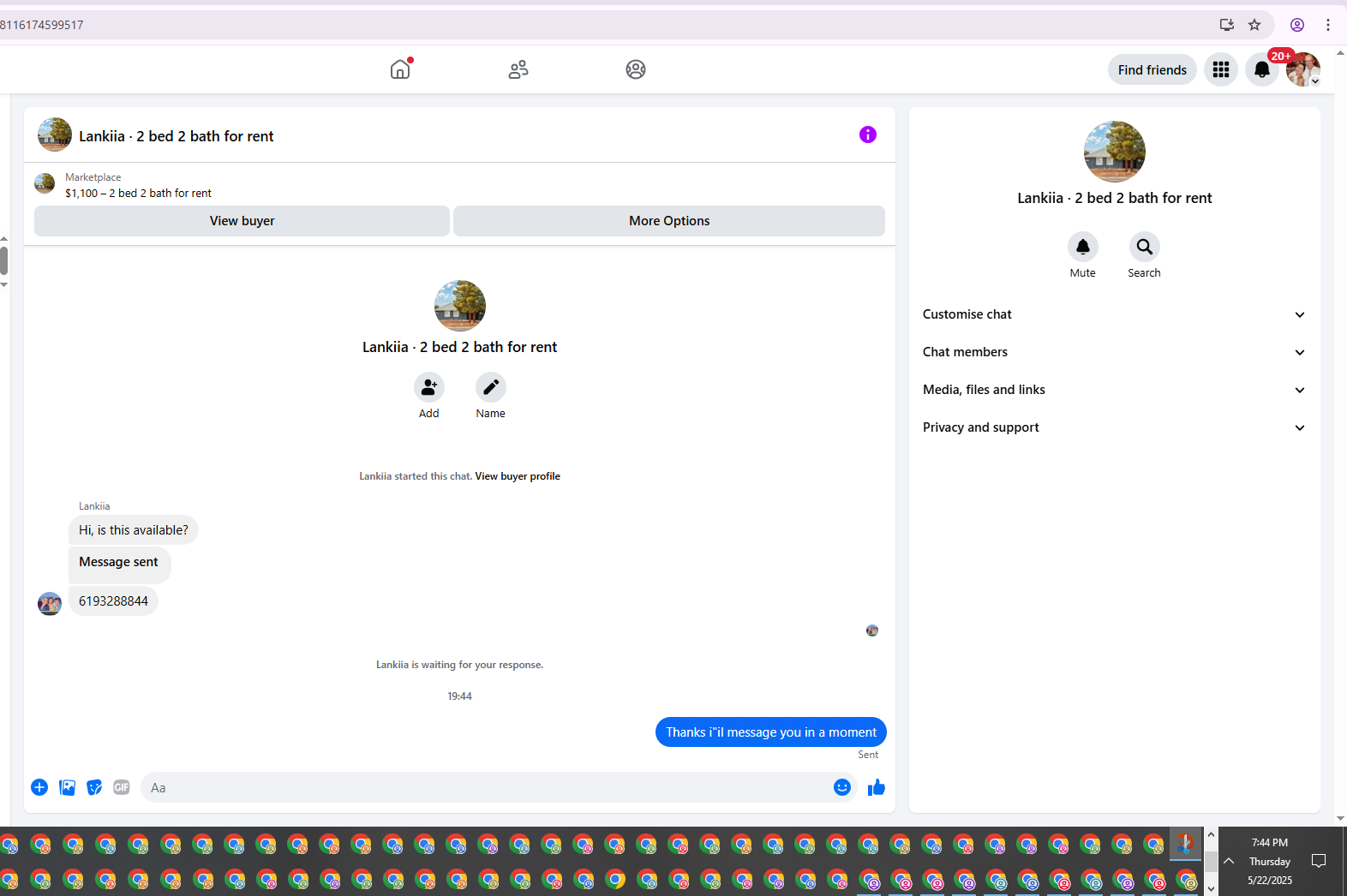Add people to the chat

click(429, 387)
